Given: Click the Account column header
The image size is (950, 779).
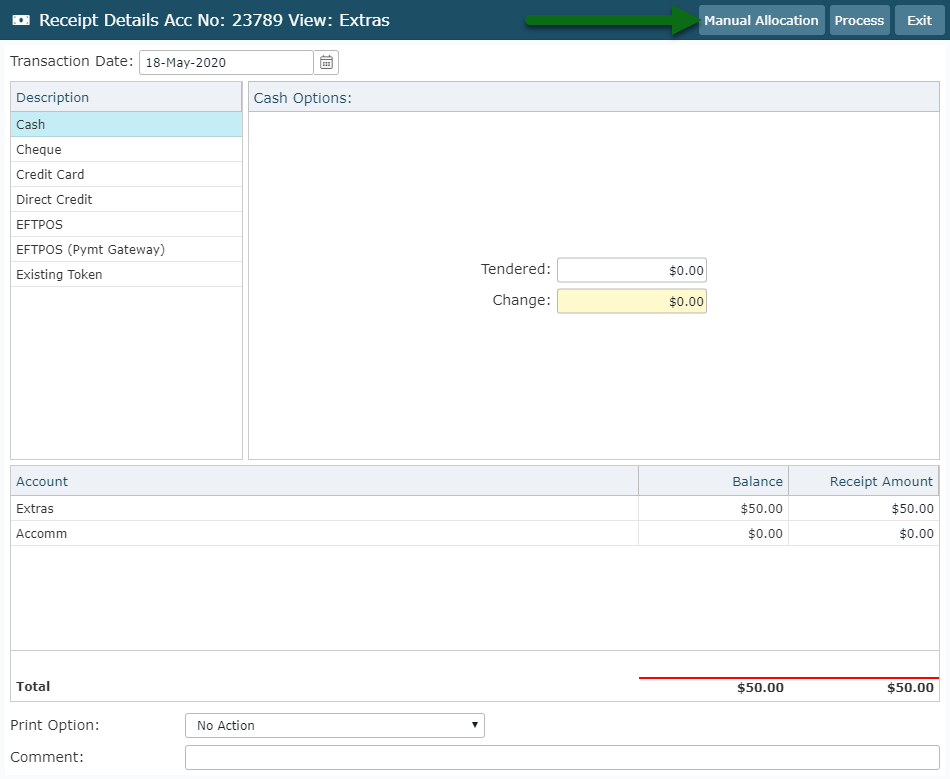Looking at the screenshot, I should click(x=324, y=482).
